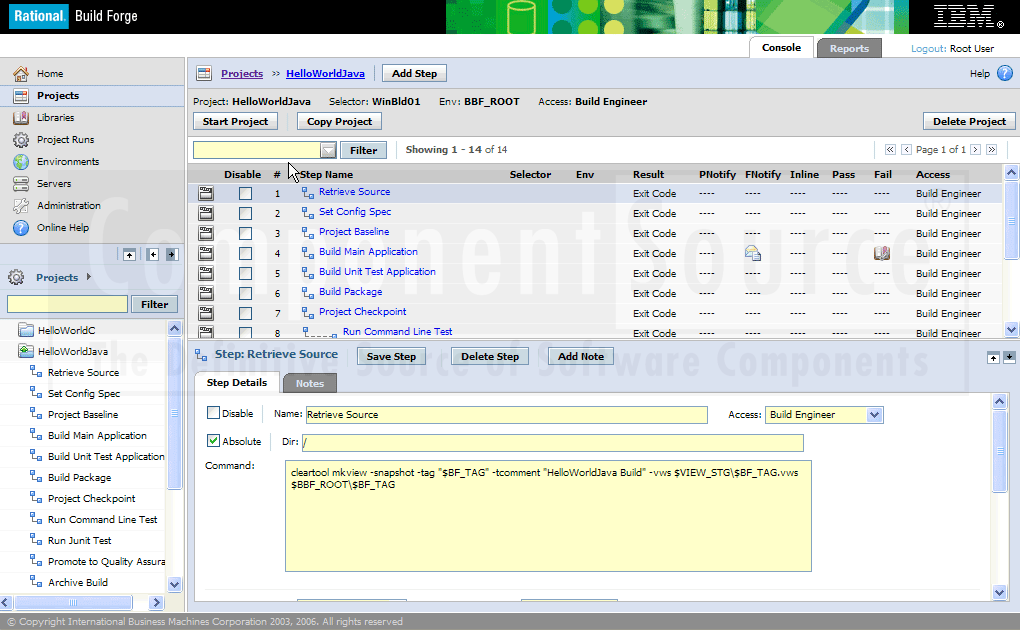The width and height of the screenshot is (1020, 630).
Task: Click the Help icon at top right
Action: 1005,74
